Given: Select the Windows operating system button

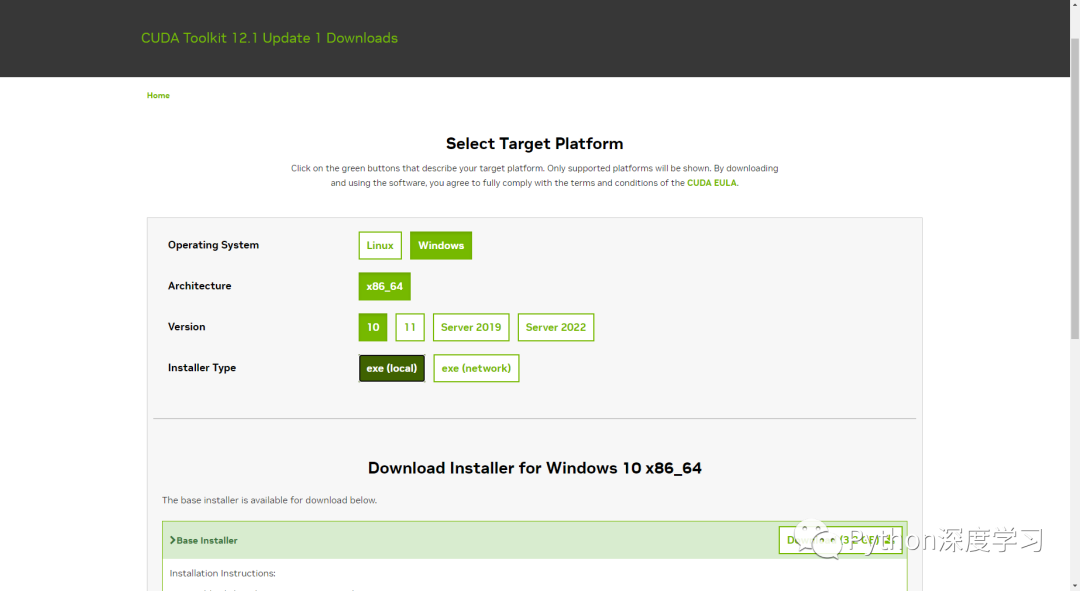Looking at the screenshot, I should (x=441, y=245).
